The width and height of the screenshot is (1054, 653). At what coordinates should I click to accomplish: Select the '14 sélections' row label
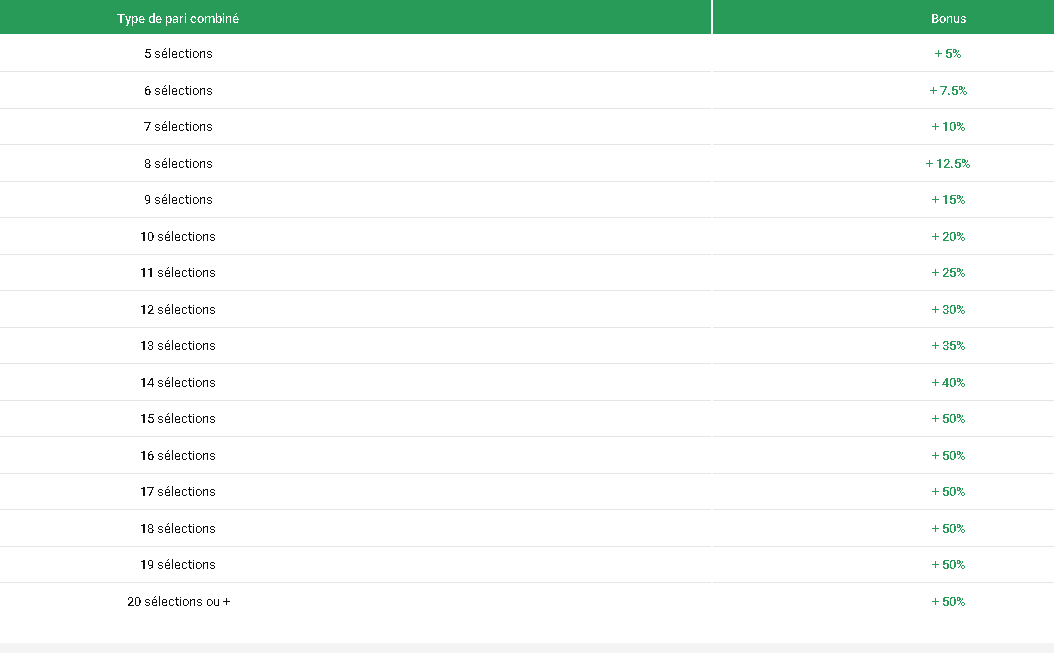pyautogui.click(x=178, y=383)
